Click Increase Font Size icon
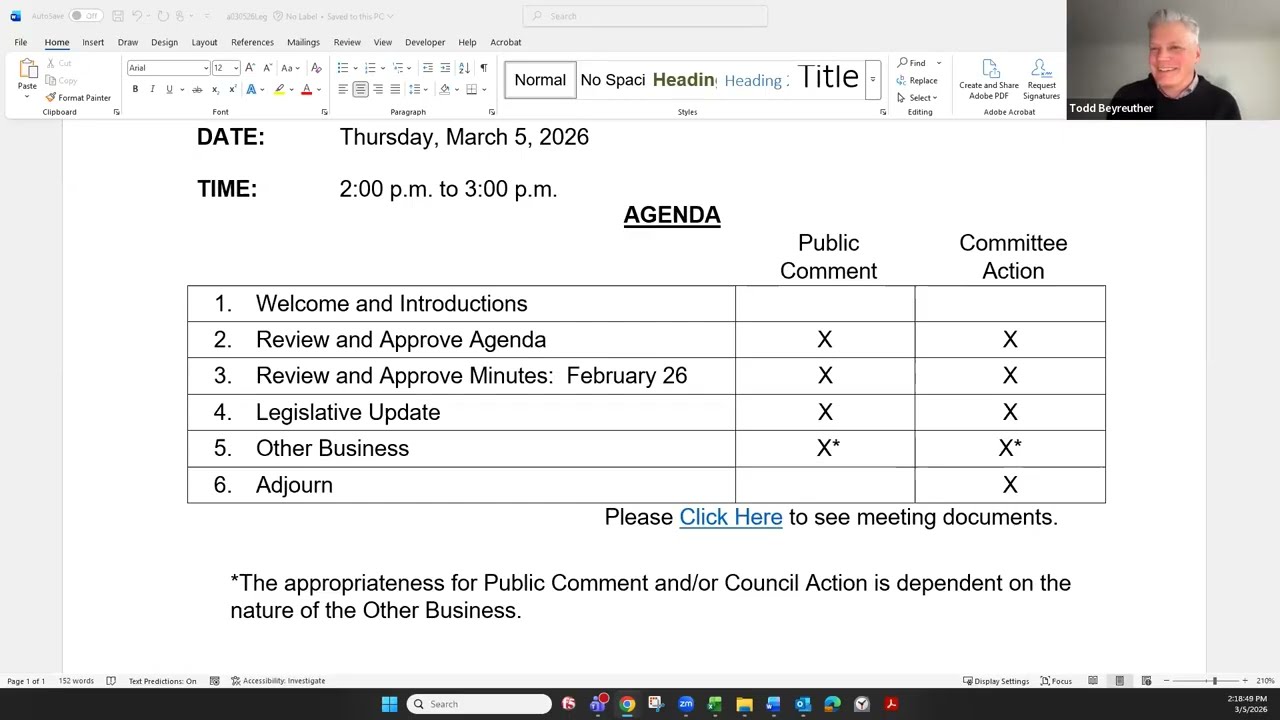The image size is (1280, 720). point(250,68)
